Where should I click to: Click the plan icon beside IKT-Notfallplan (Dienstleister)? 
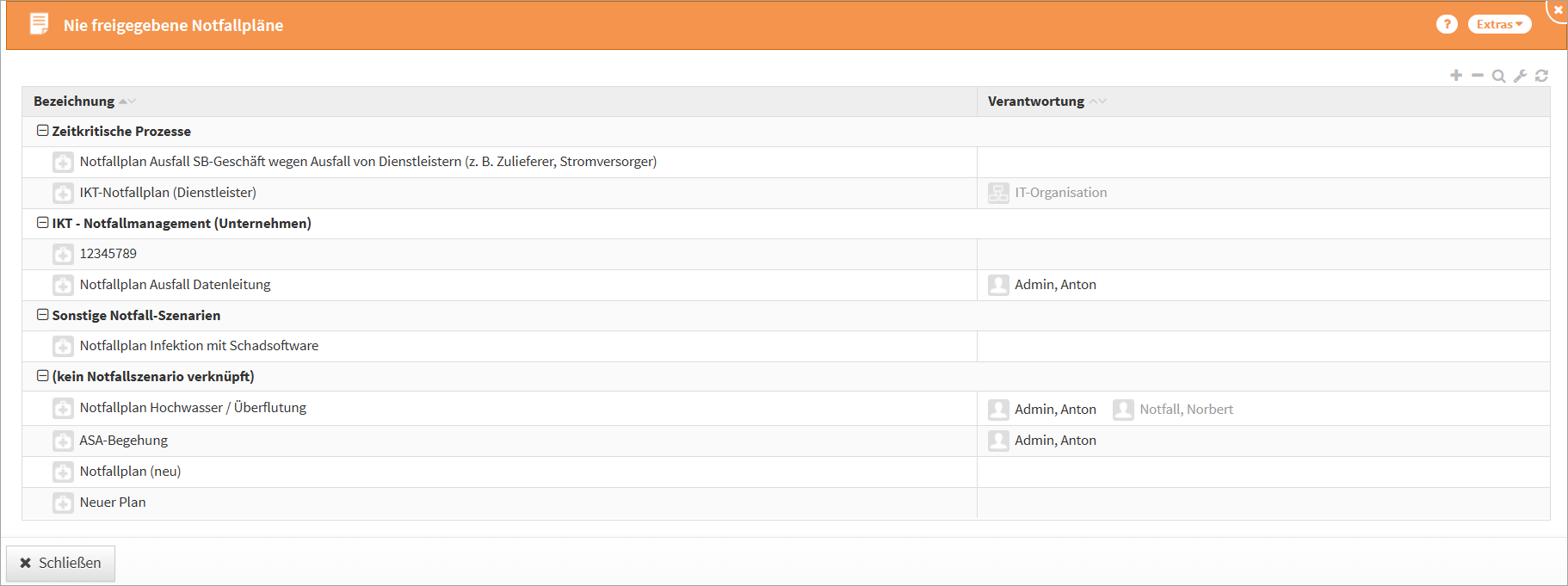point(63,193)
